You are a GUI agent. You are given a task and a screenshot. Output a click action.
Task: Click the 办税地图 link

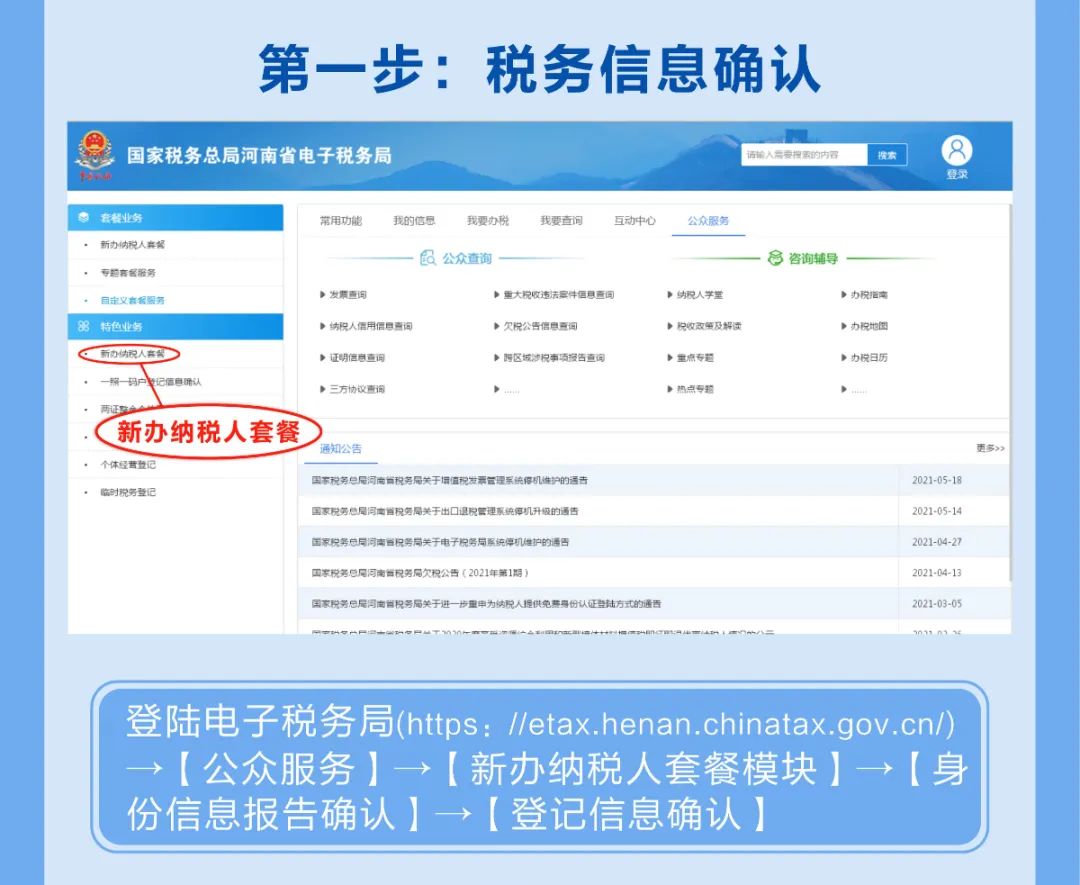[869, 326]
